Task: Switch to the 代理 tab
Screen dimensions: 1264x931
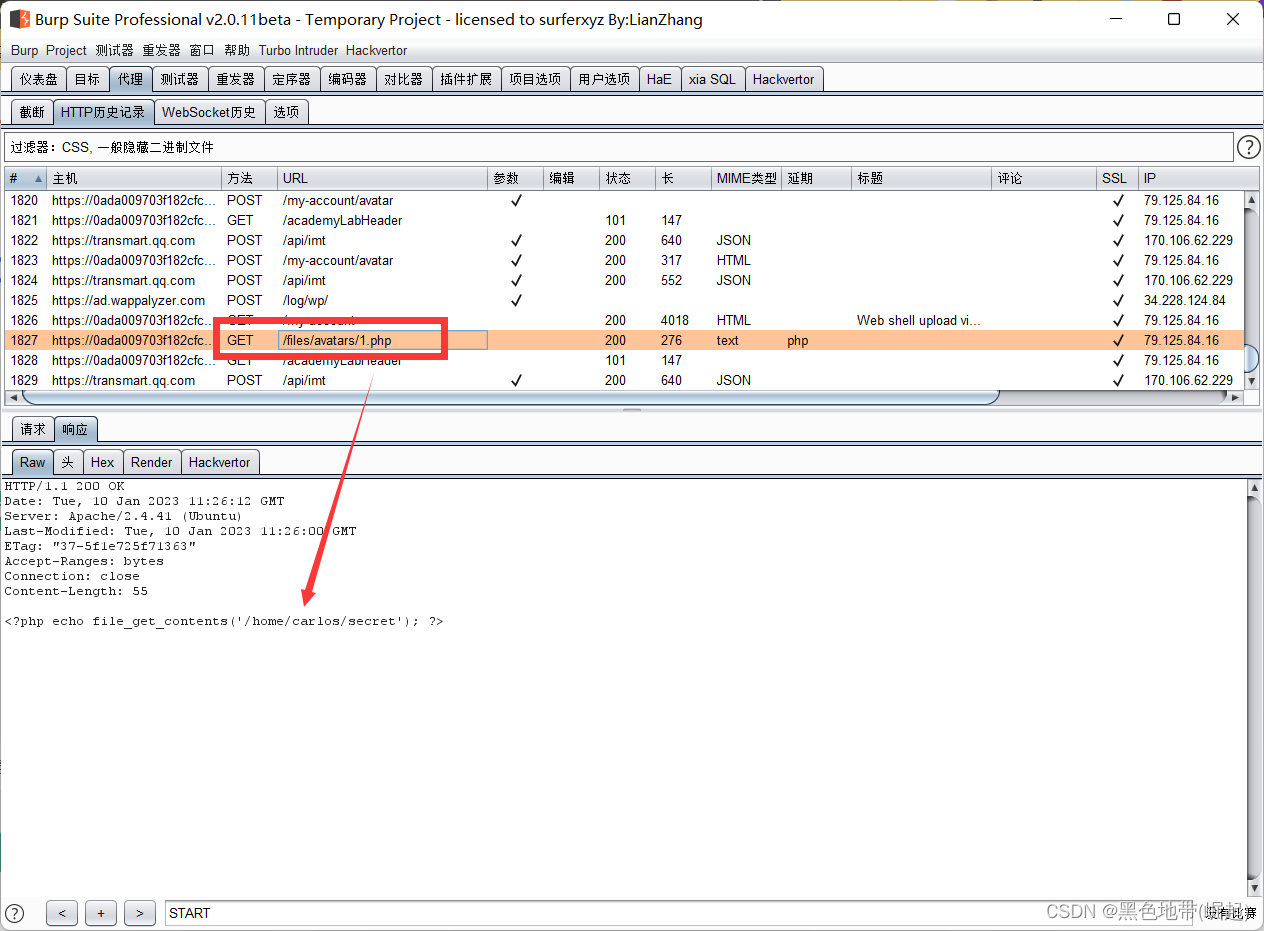Action: pos(130,79)
